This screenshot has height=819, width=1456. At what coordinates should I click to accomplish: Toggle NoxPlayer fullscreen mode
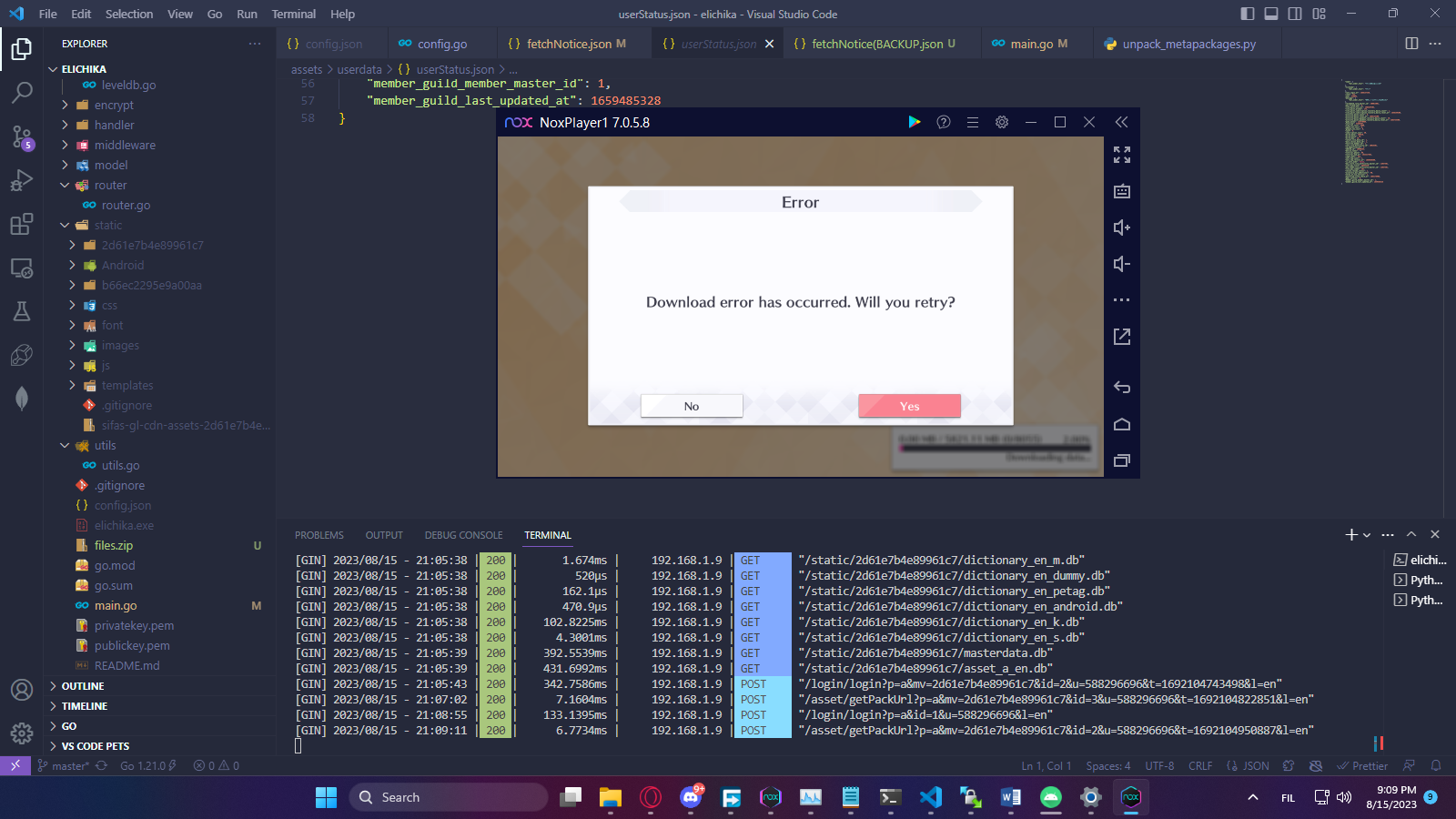tap(1121, 155)
